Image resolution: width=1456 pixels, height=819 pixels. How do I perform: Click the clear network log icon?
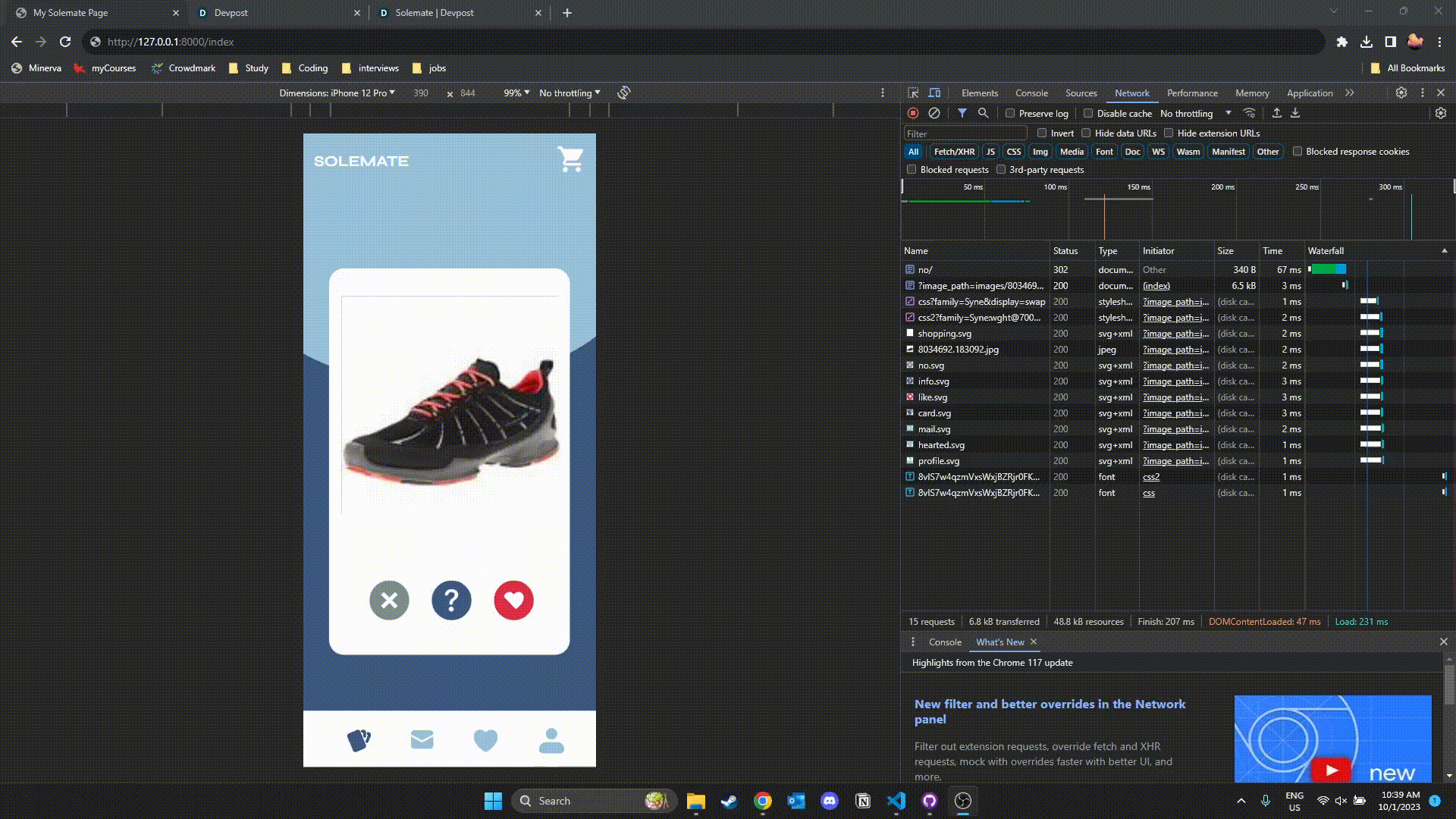tap(934, 113)
